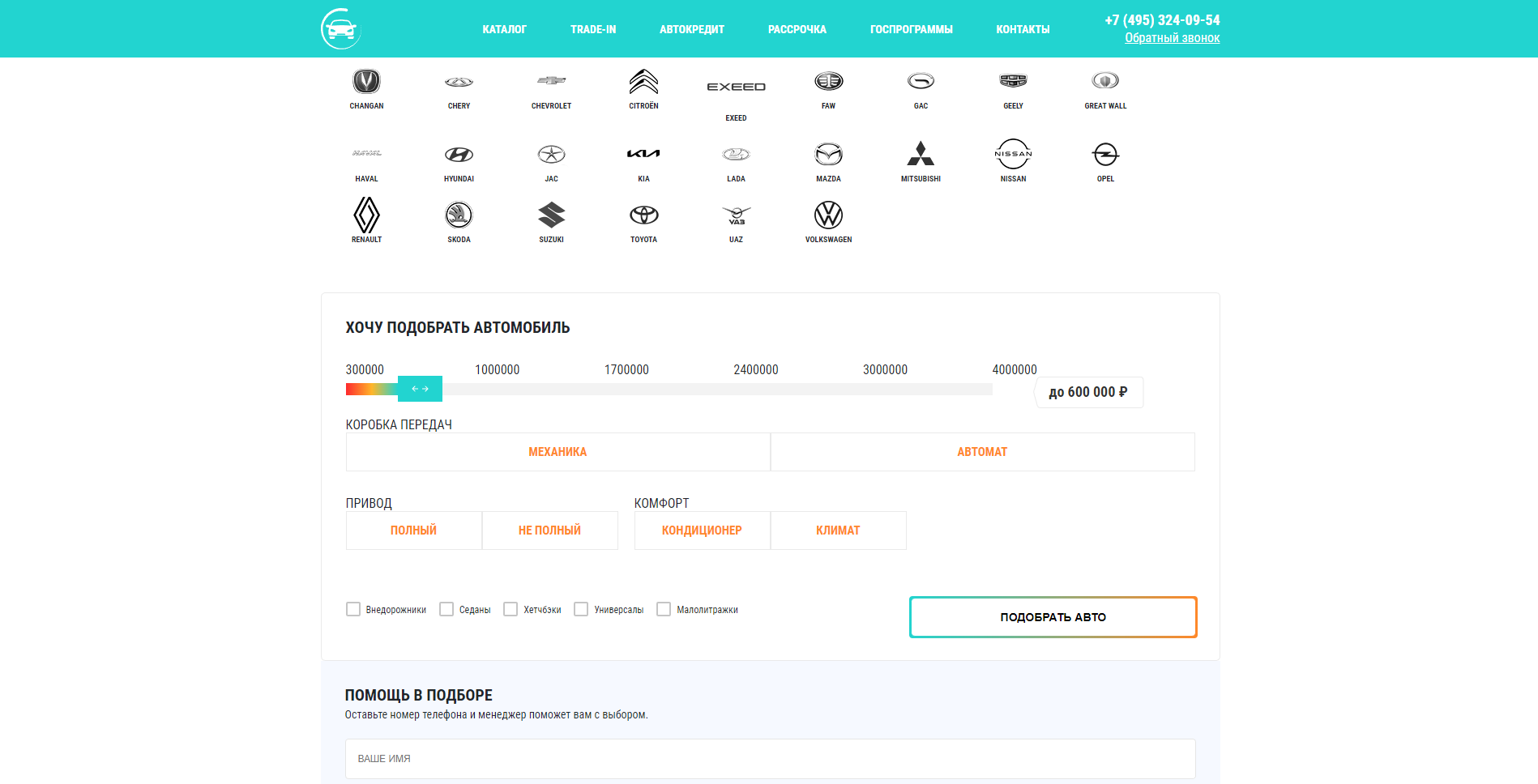The height and width of the screenshot is (784, 1538).
Task: Click the ПОДОБРАТЬ АВТО button
Action: click(1053, 617)
